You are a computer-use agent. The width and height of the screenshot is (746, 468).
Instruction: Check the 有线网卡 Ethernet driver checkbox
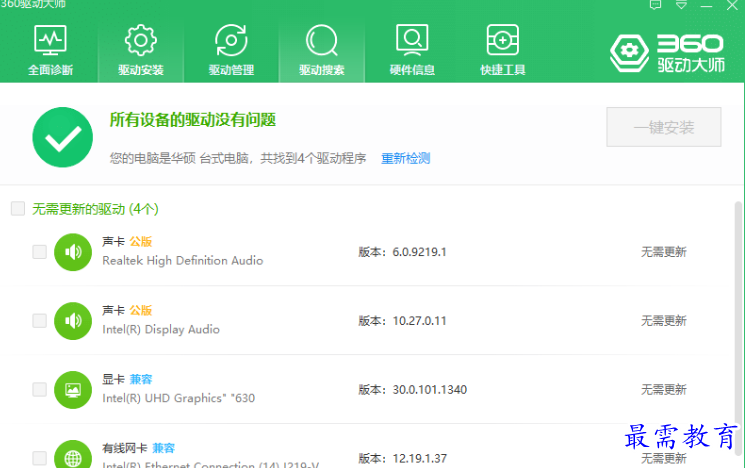pos(39,458)
